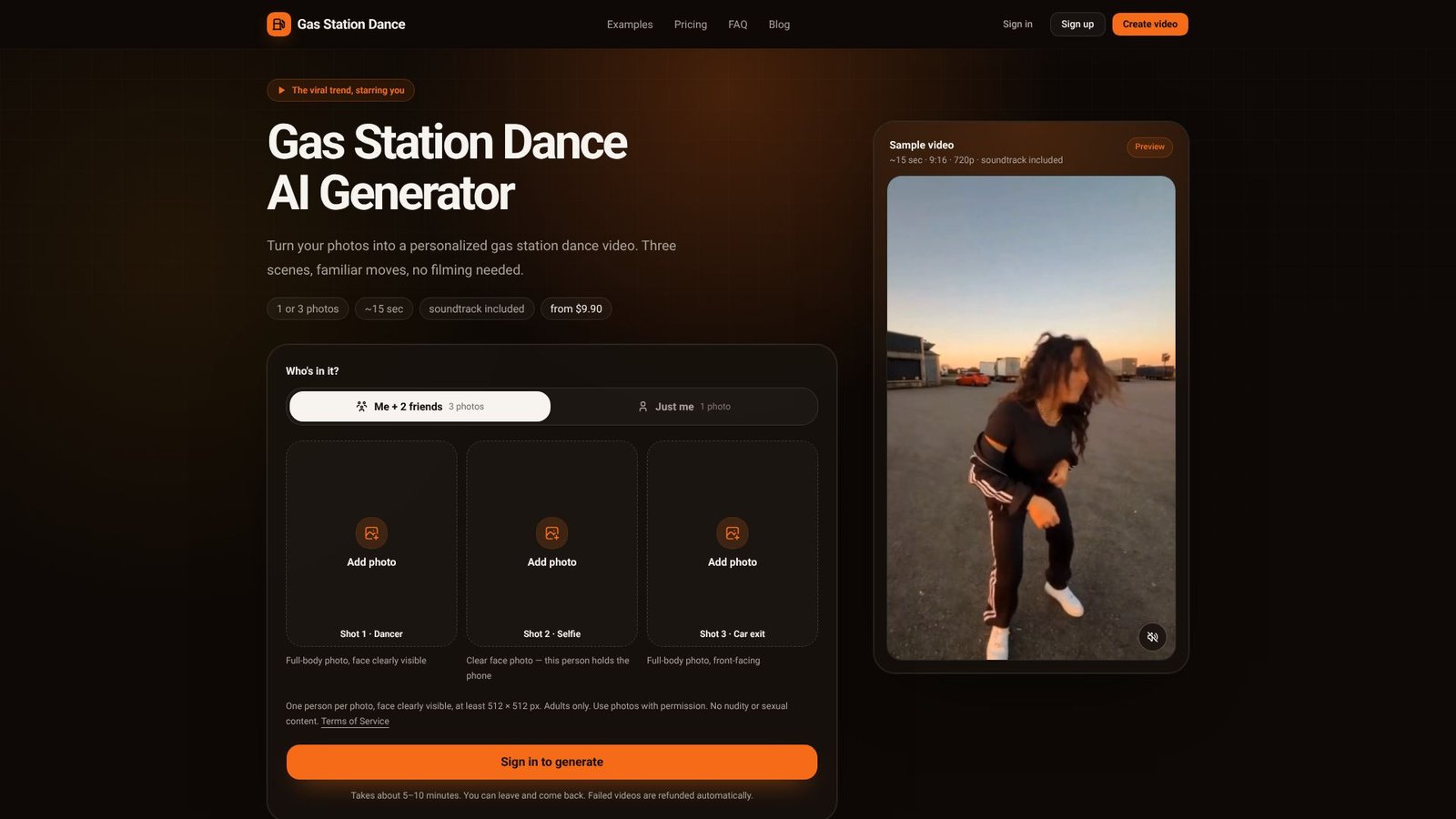
Task: Click the Who's in it? heading
Action: tap(312, 371)
